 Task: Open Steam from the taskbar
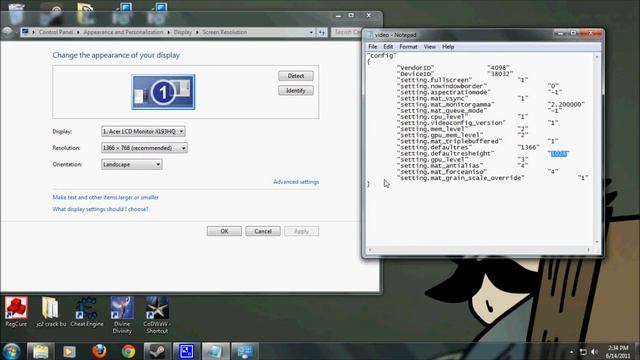(x=157, y=351)
